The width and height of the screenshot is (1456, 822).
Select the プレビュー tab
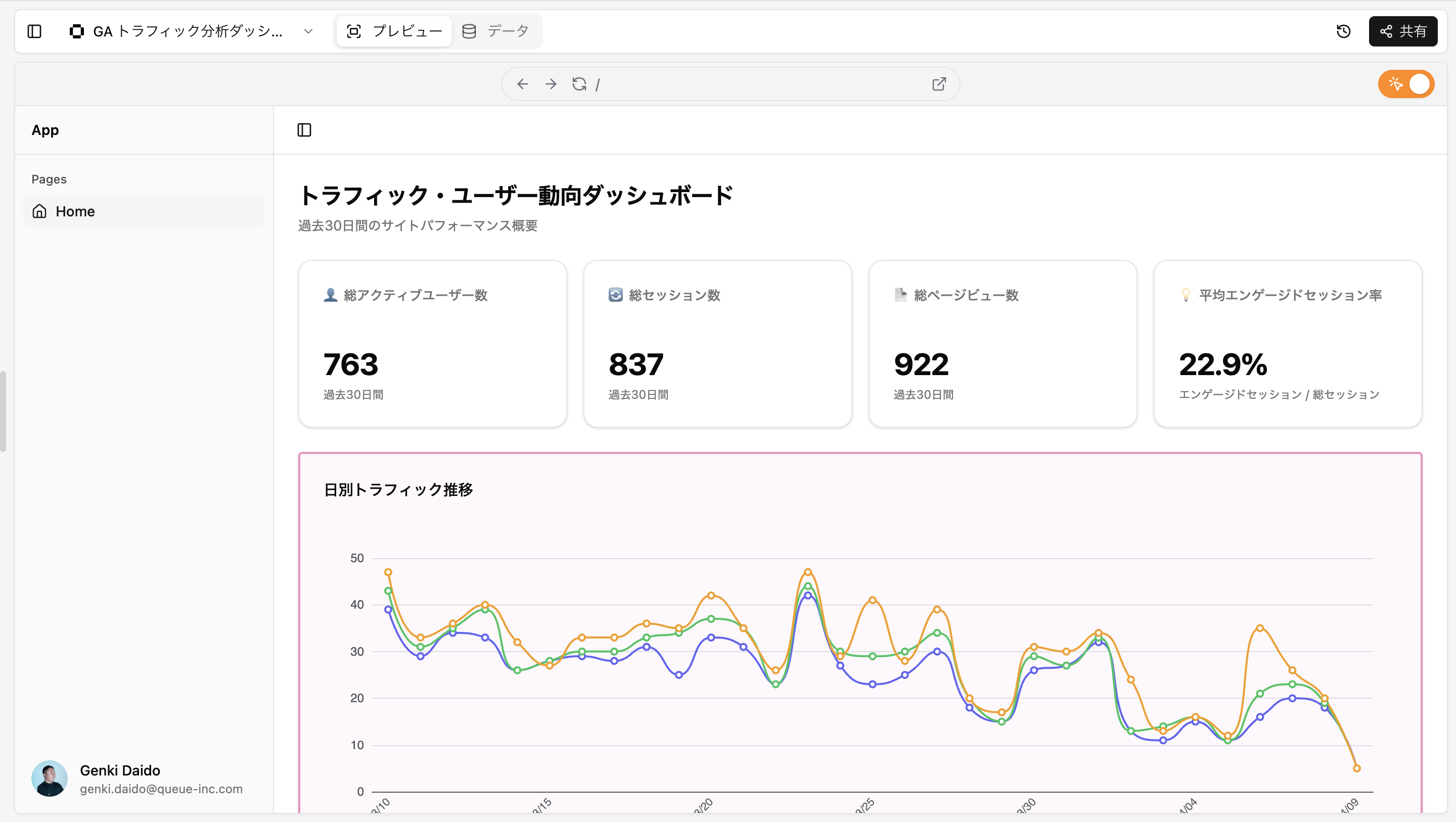pyautogui.click(x=394, y=31)
